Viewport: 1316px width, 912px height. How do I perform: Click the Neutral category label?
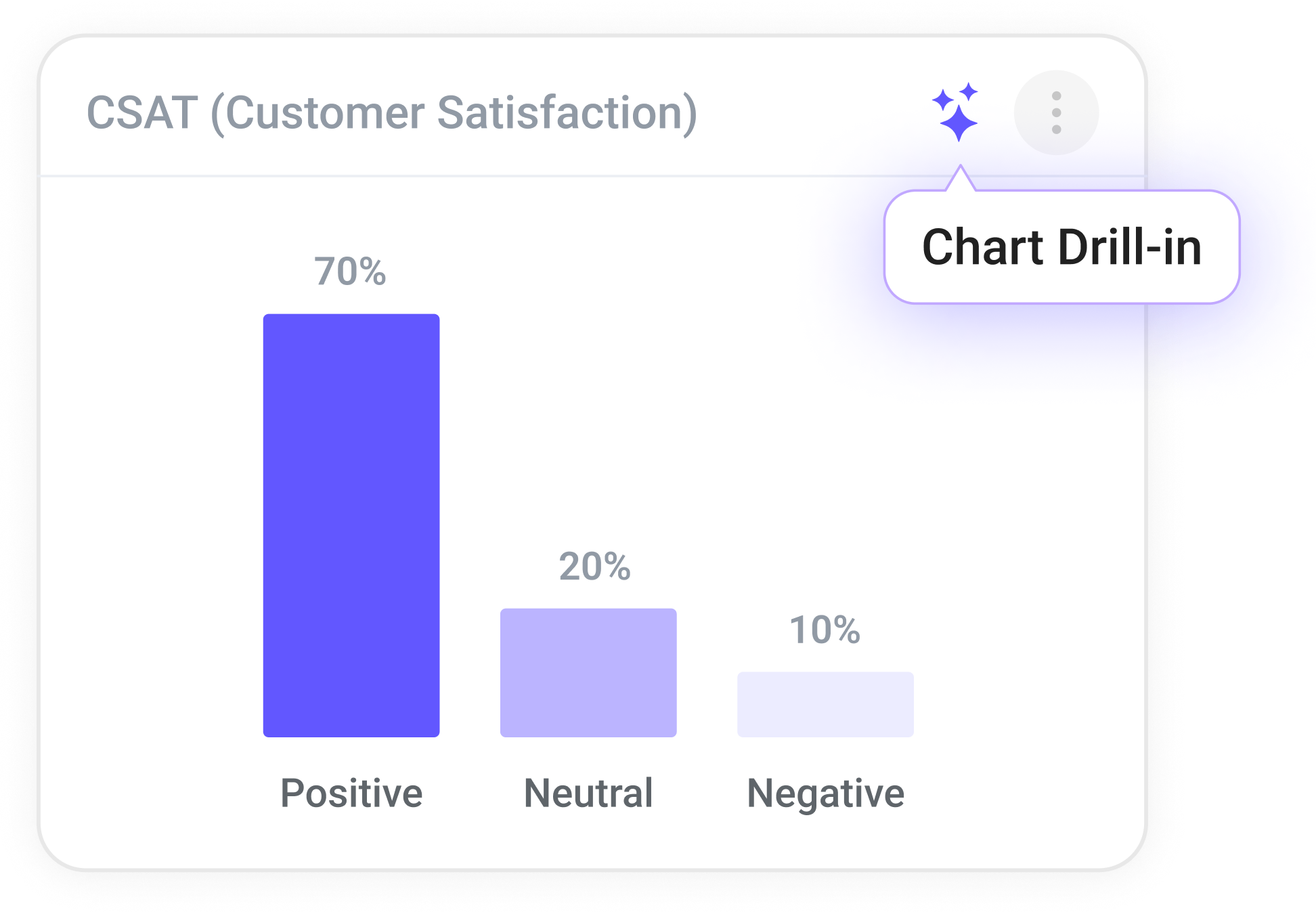pos(588,793)
